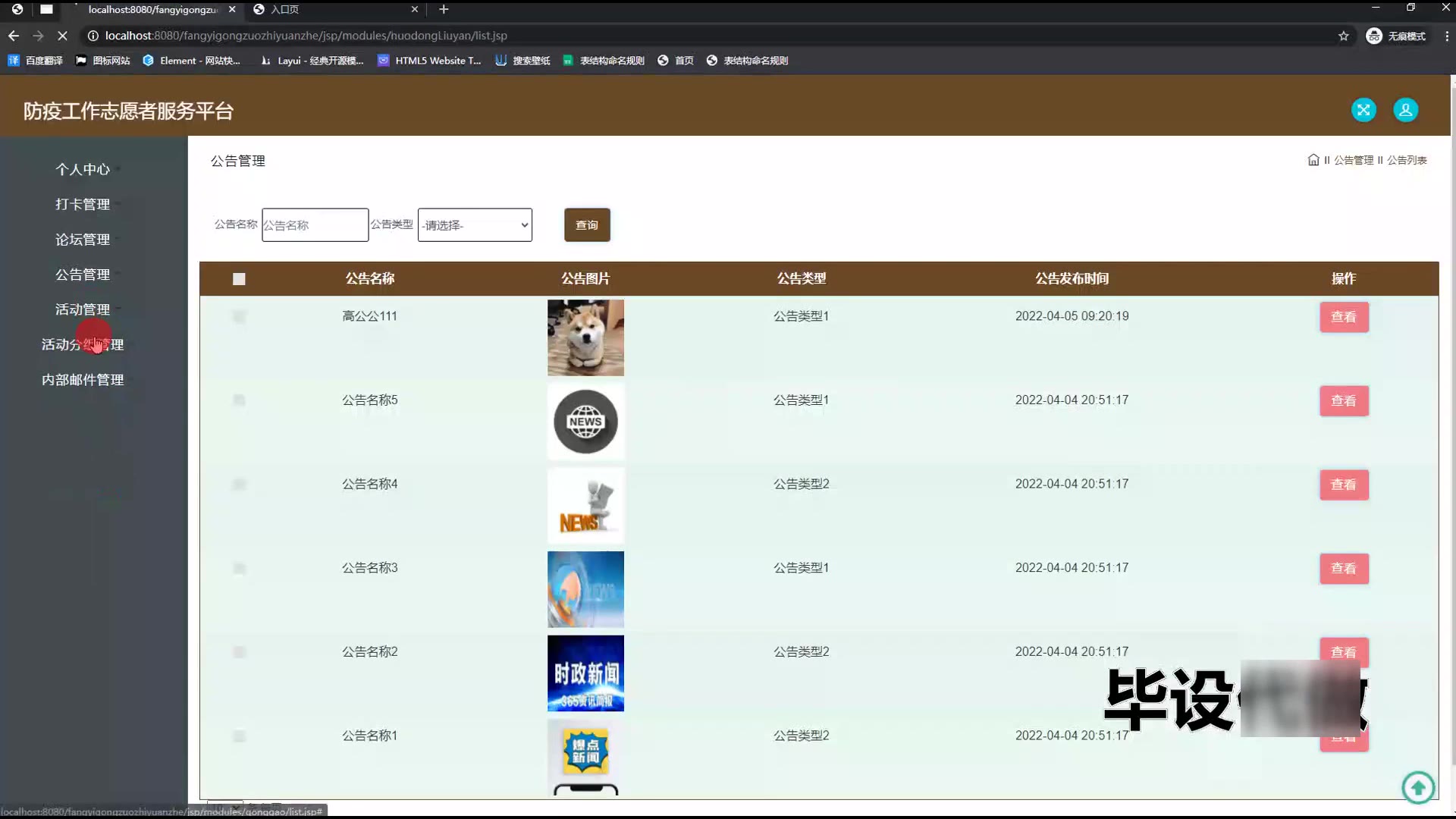Click the 查询 search button

tap(587, 224)
